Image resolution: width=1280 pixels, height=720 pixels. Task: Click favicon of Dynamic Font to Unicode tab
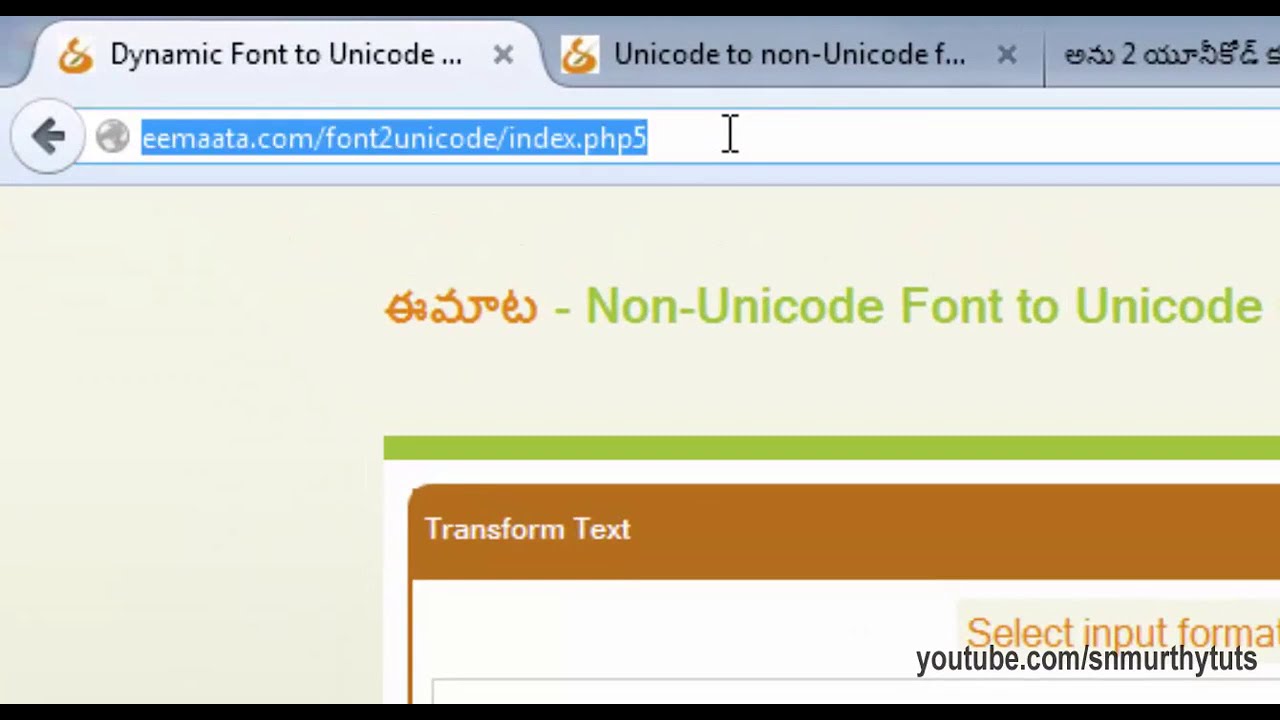coord(75,55)
